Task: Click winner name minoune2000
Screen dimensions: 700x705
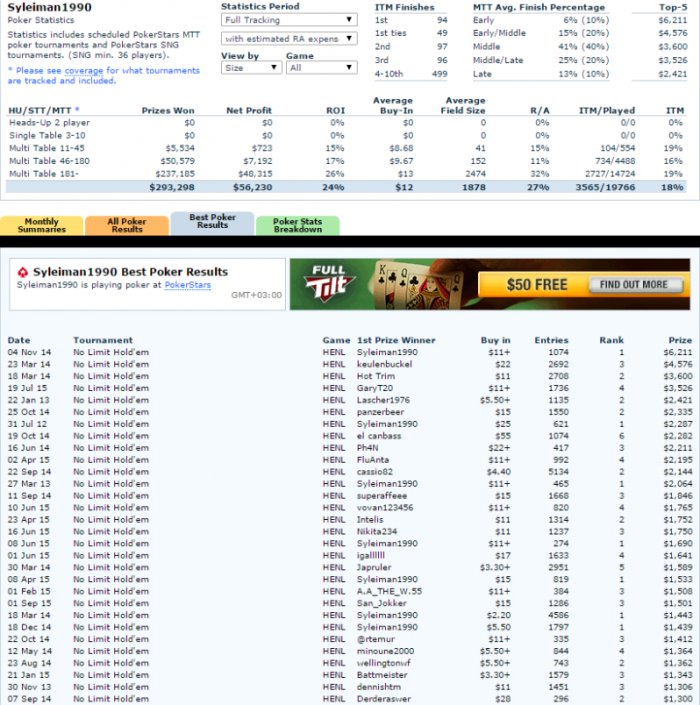Action: coord(385,651)
